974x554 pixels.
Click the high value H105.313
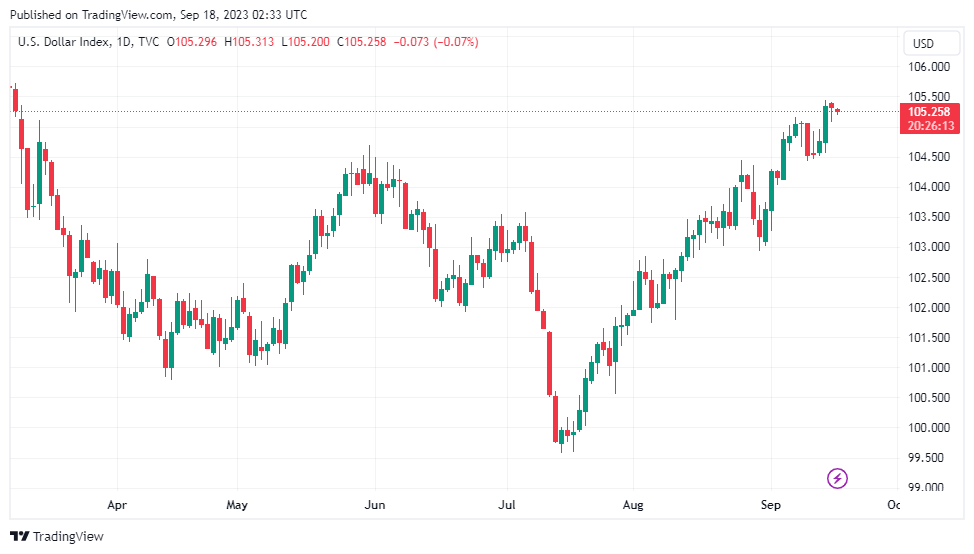pyautogui.click(x=251, y=42)
